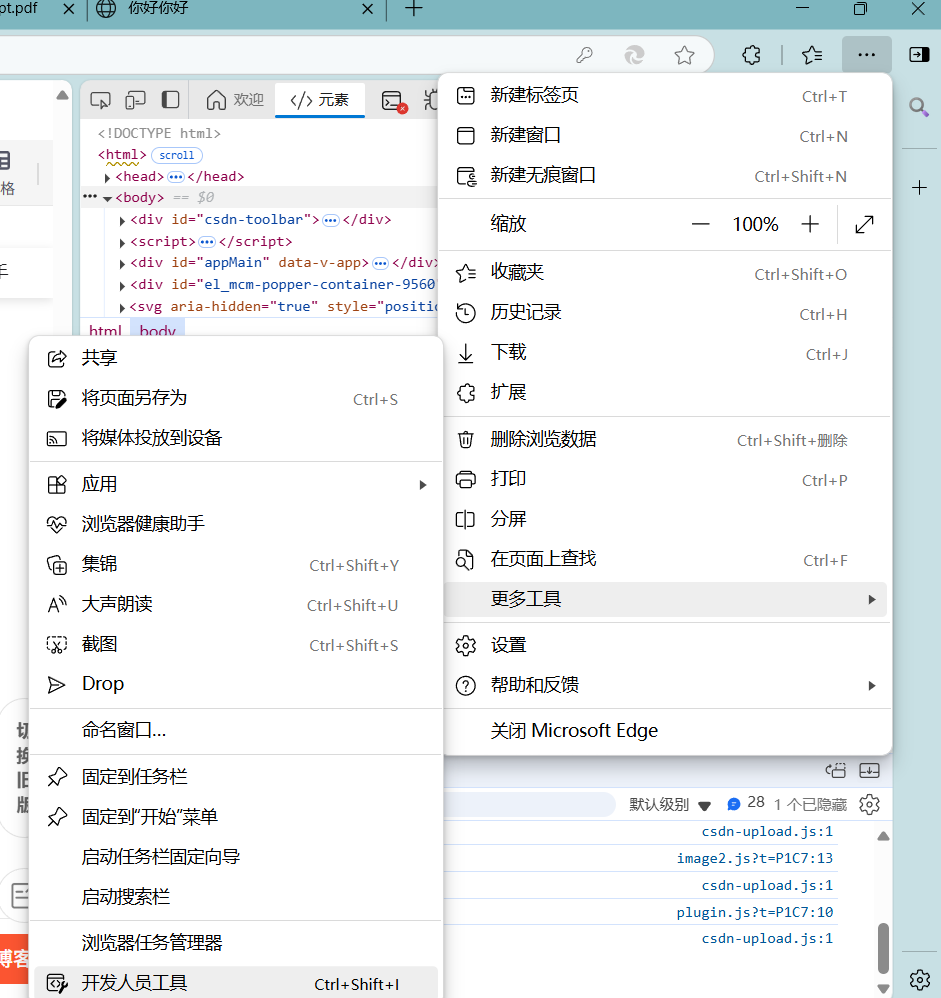The width and height of the screenshot is (941, 998).
Task: Choose 固定到"开始"菜单
Action: tap(236, 817)
